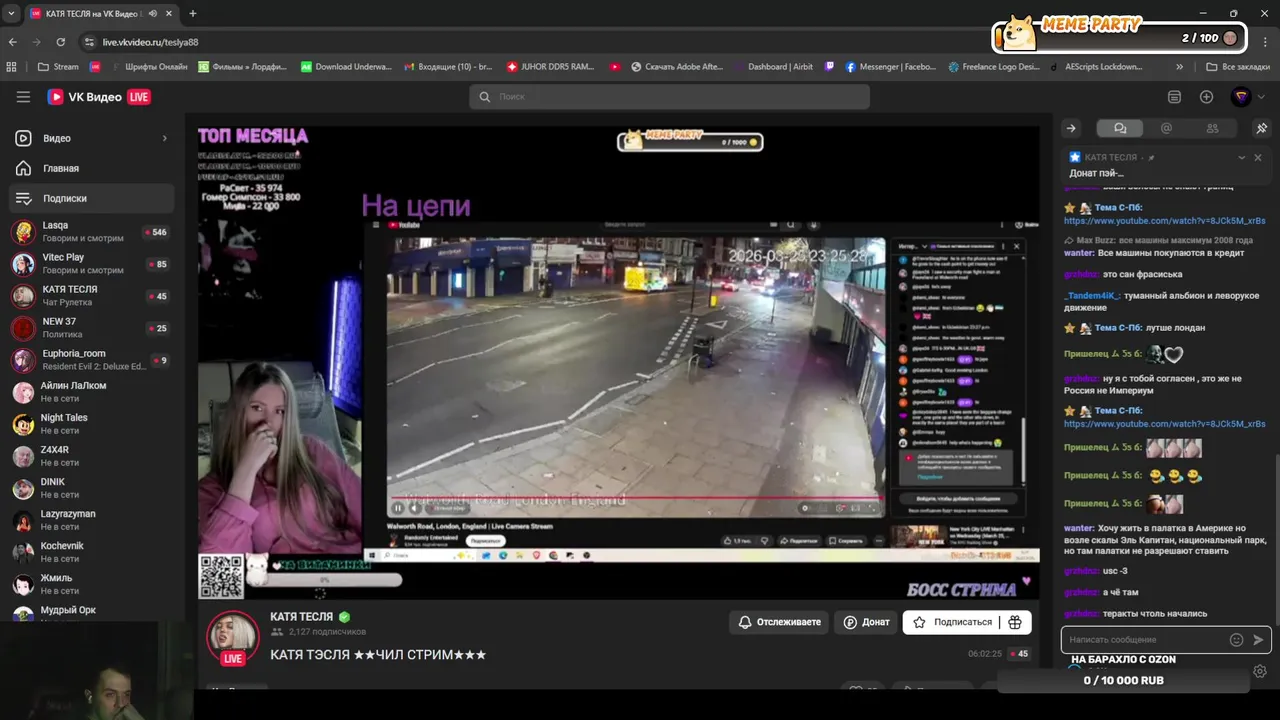Click Max Buzz reply quote in chat
Screen dimensions: 1280x720
tap(1159, 240)
